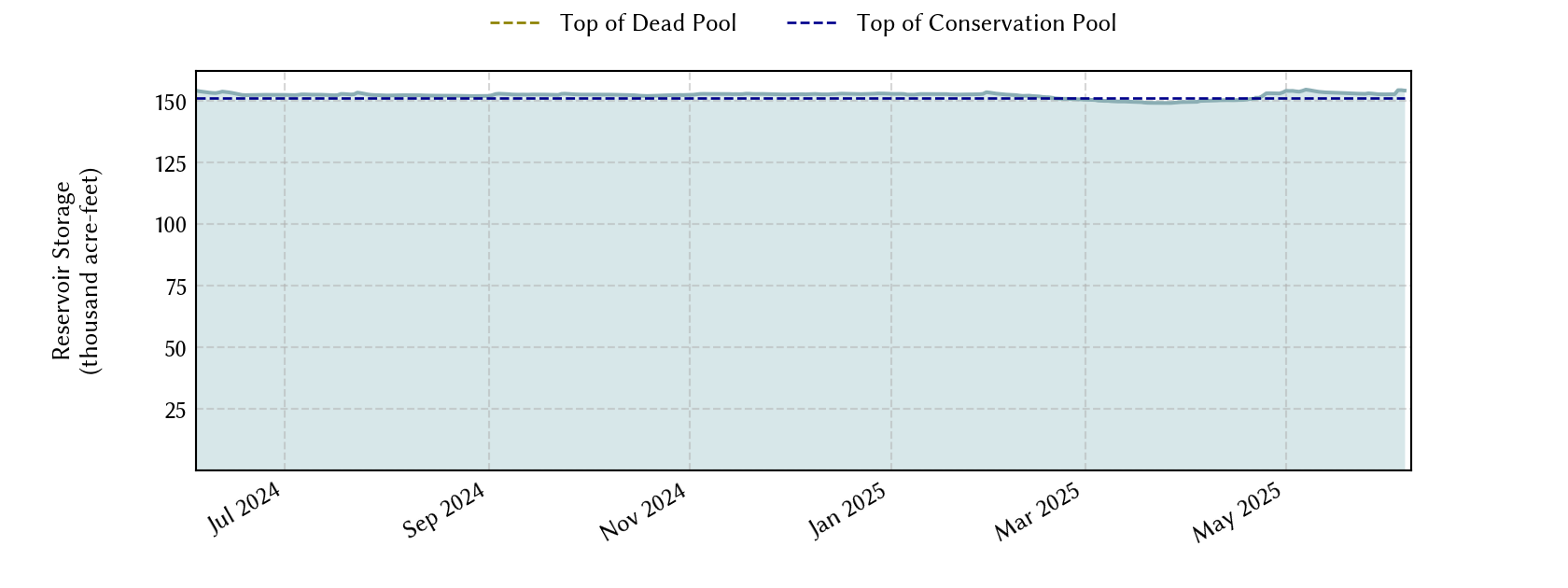
Task: Click the "Jul 2024" x-axis label
Action: 245,509
